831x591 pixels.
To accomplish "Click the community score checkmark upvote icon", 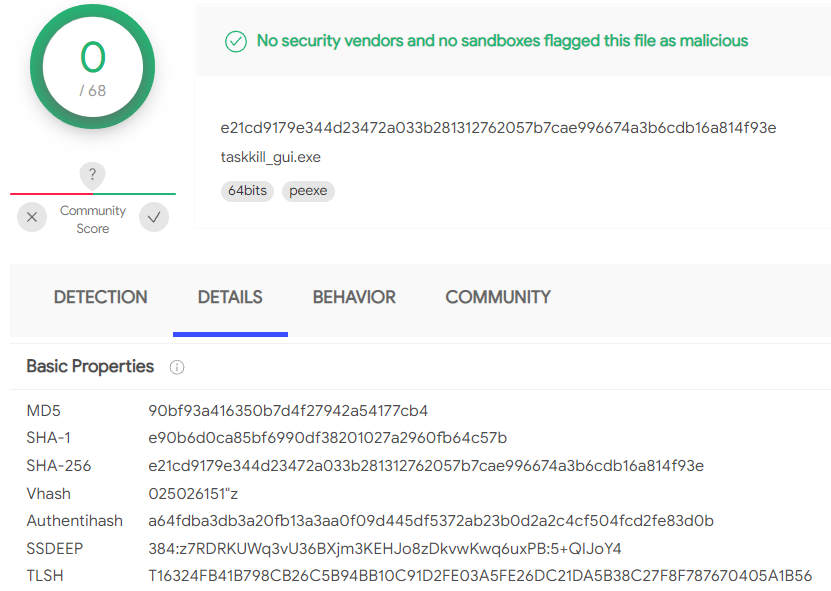I will tap(154, 217).
